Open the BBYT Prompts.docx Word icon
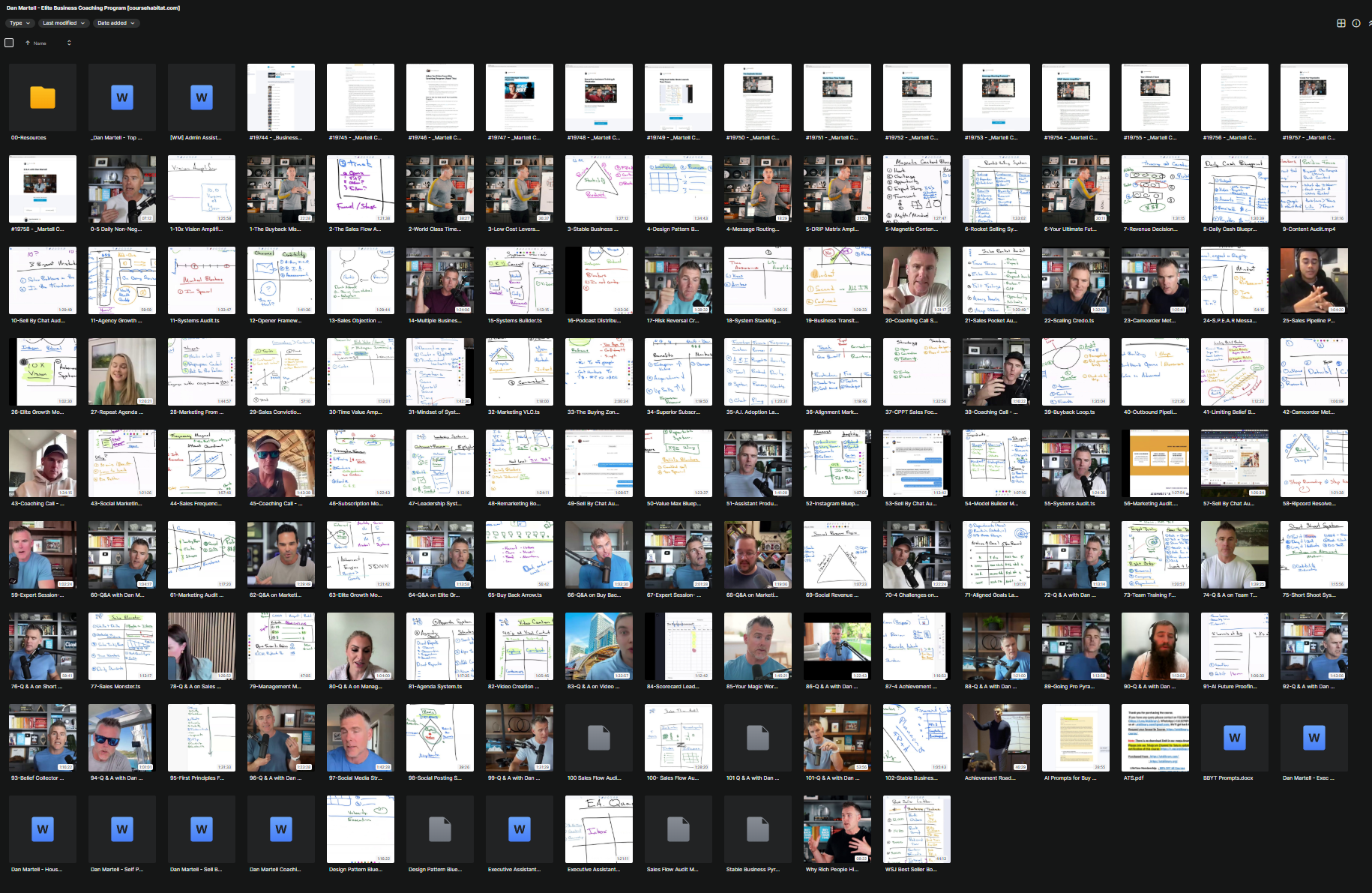 pyautogui.click(x=1234, y=738)
